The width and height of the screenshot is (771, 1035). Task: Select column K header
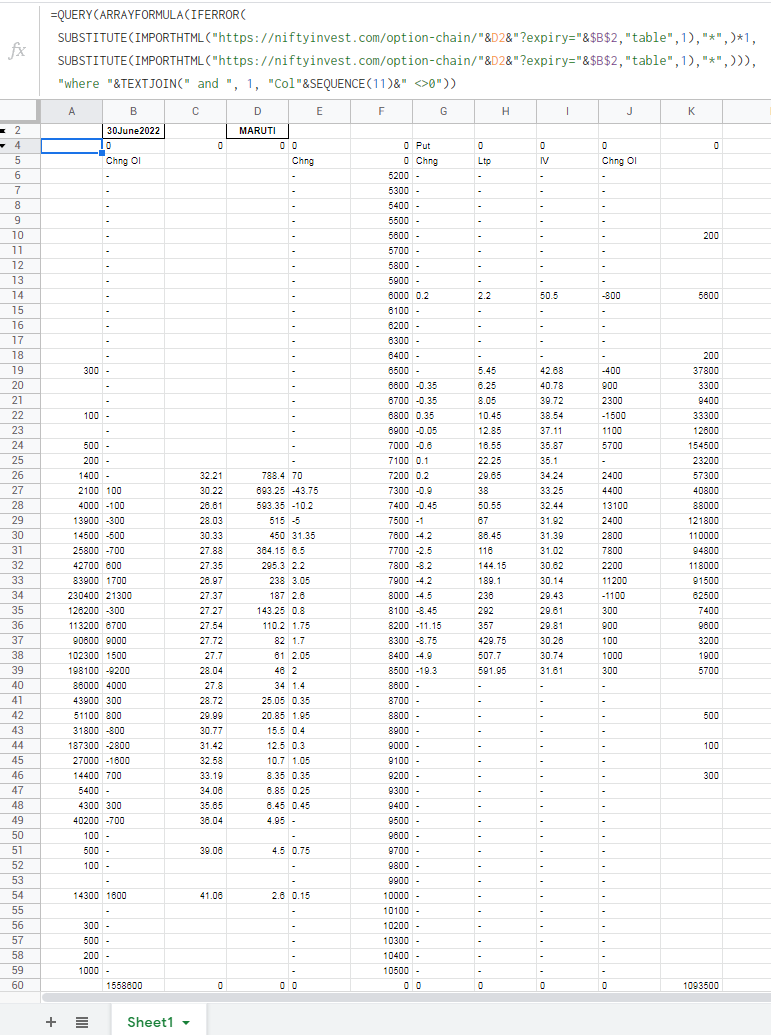click(692, 111)
